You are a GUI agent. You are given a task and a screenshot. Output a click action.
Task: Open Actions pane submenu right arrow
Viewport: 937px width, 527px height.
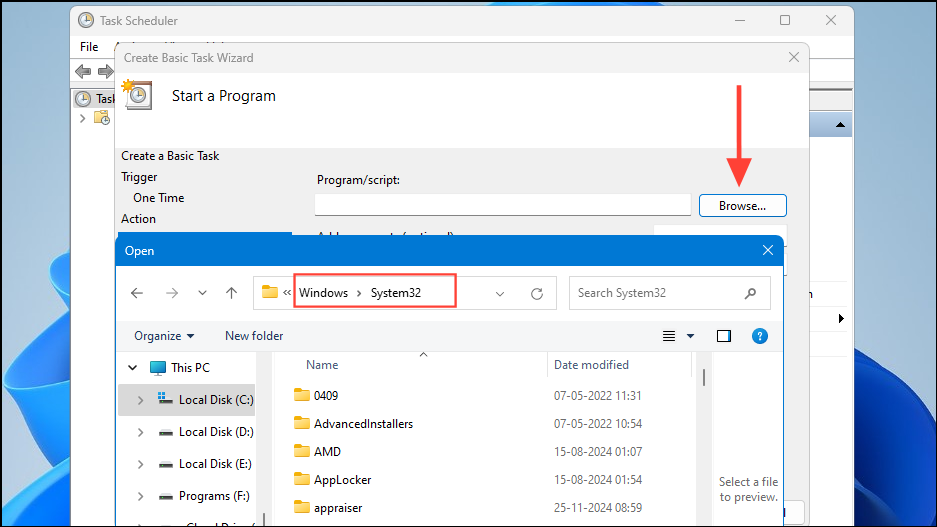tap(841, 318)
